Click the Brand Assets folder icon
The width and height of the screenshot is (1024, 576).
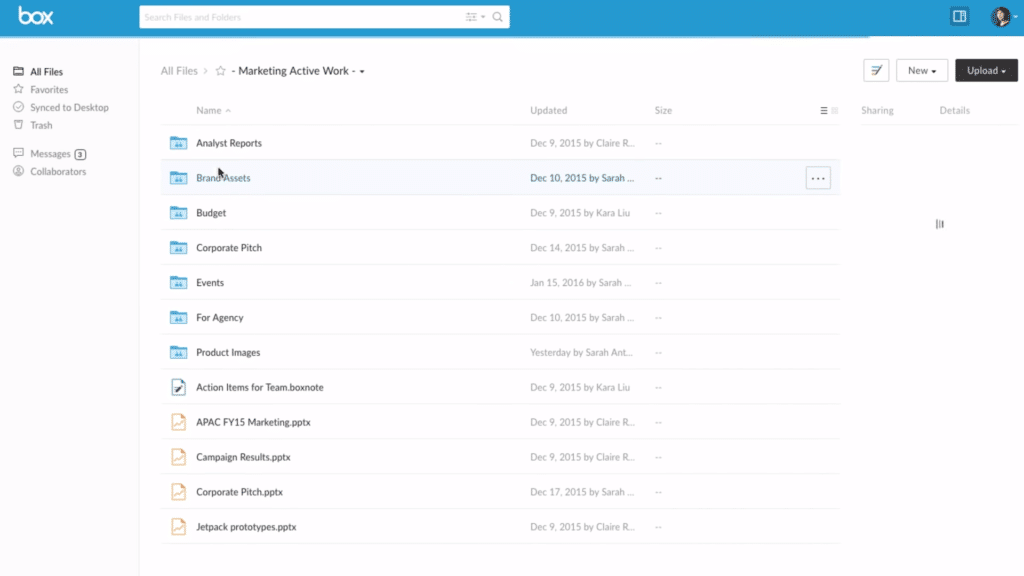(178, 178)
